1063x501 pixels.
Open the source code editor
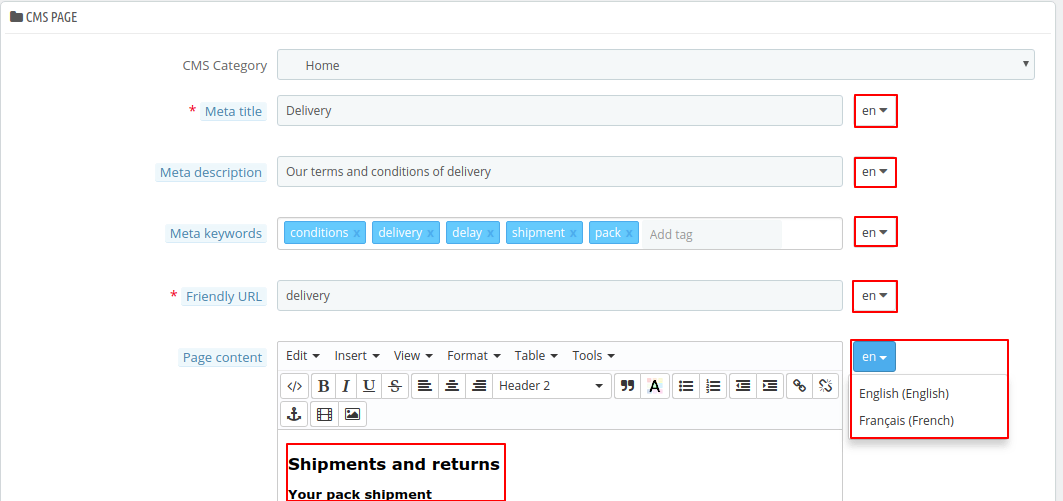click(294, 386)
